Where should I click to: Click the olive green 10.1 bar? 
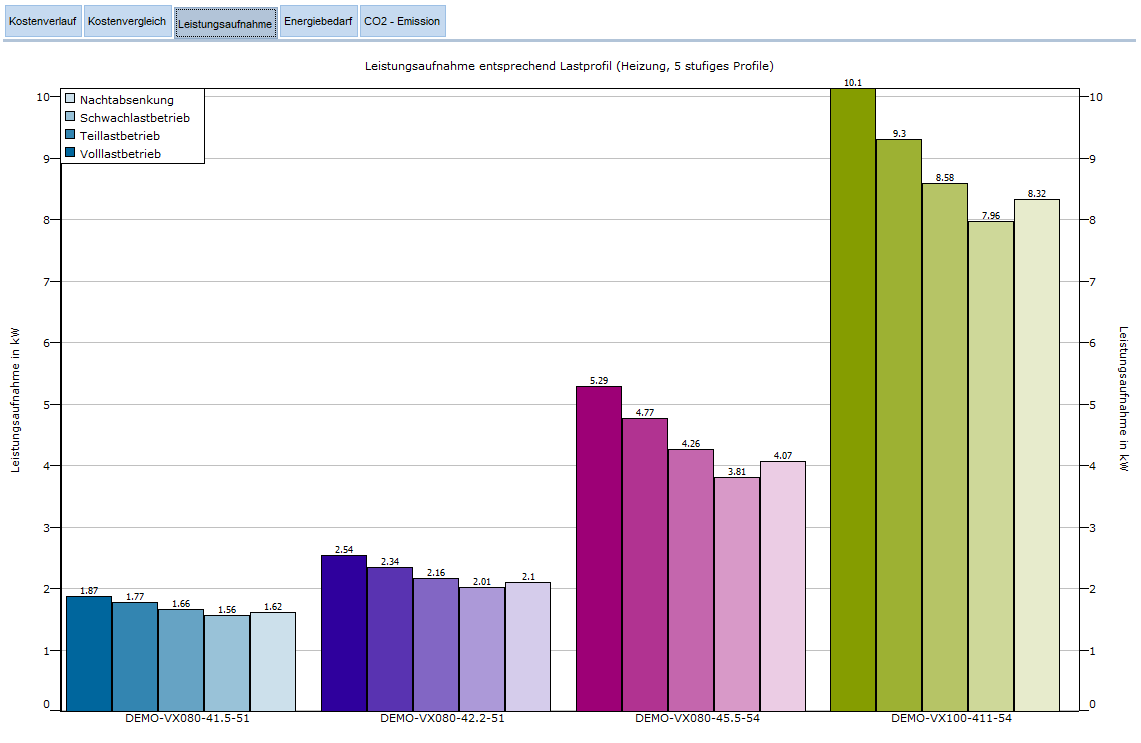tap(853, 400)
